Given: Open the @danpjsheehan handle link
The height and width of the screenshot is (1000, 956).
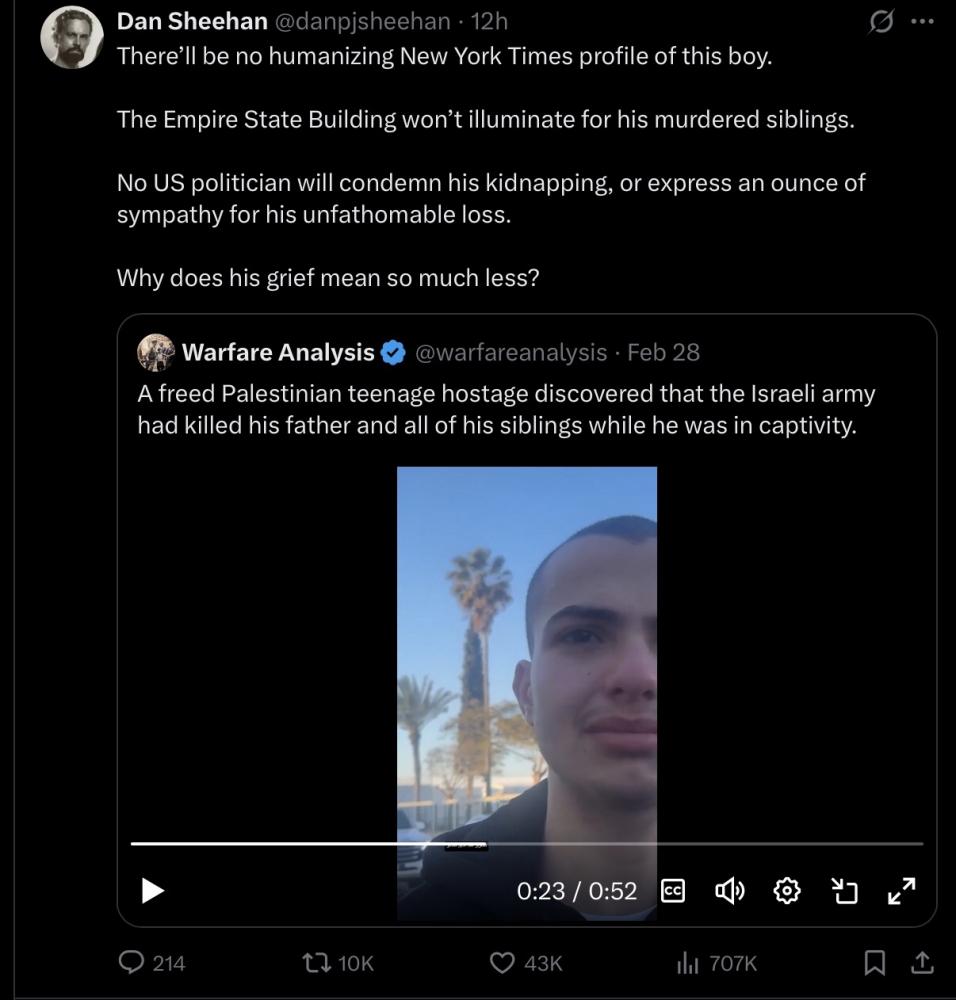Looking at the screenshot, I should (362, 20).
